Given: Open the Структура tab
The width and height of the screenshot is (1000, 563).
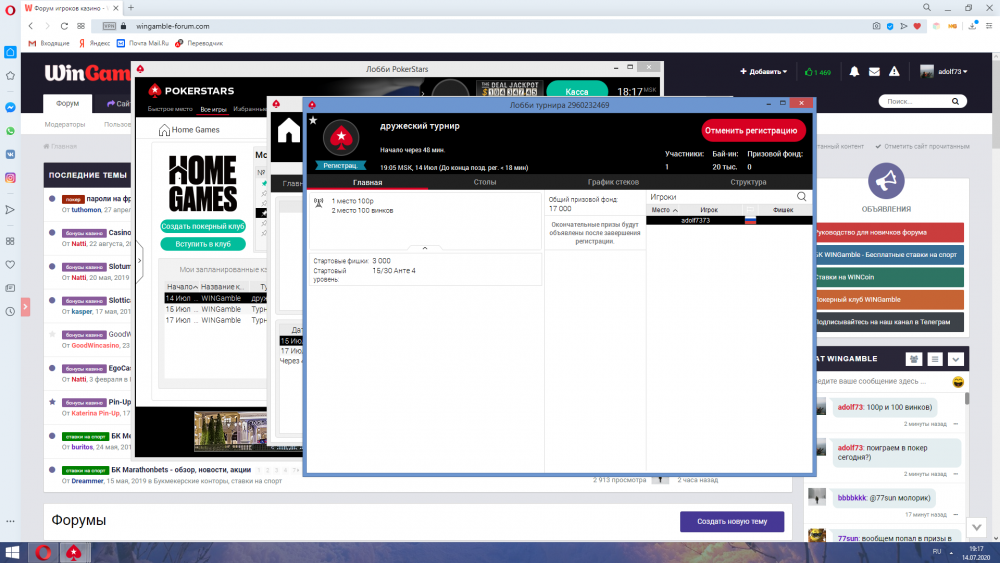Looking at the screenshot, I should point(748,182).
